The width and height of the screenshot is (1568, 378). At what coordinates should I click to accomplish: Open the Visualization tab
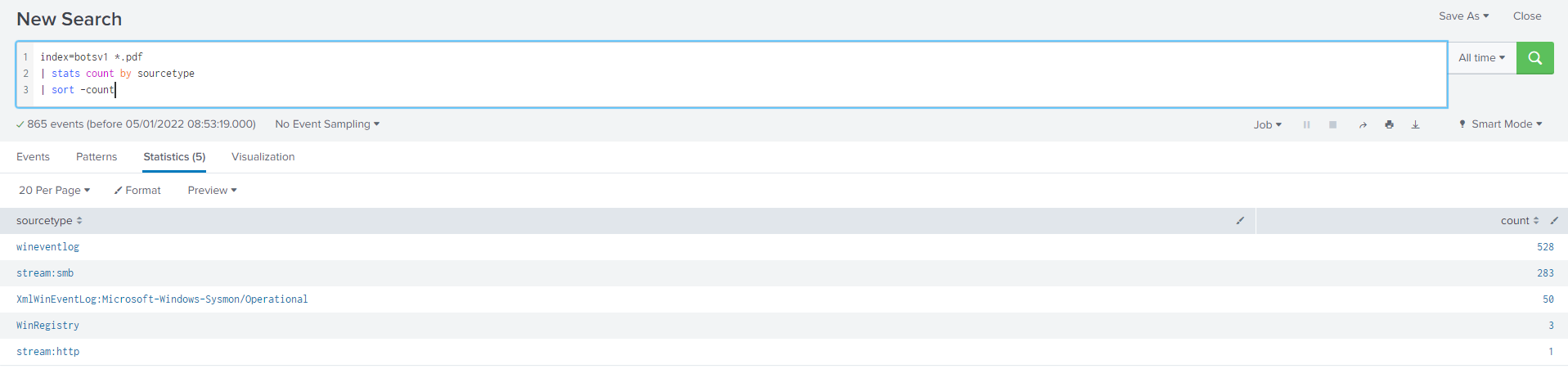click(x=263, y=157)
